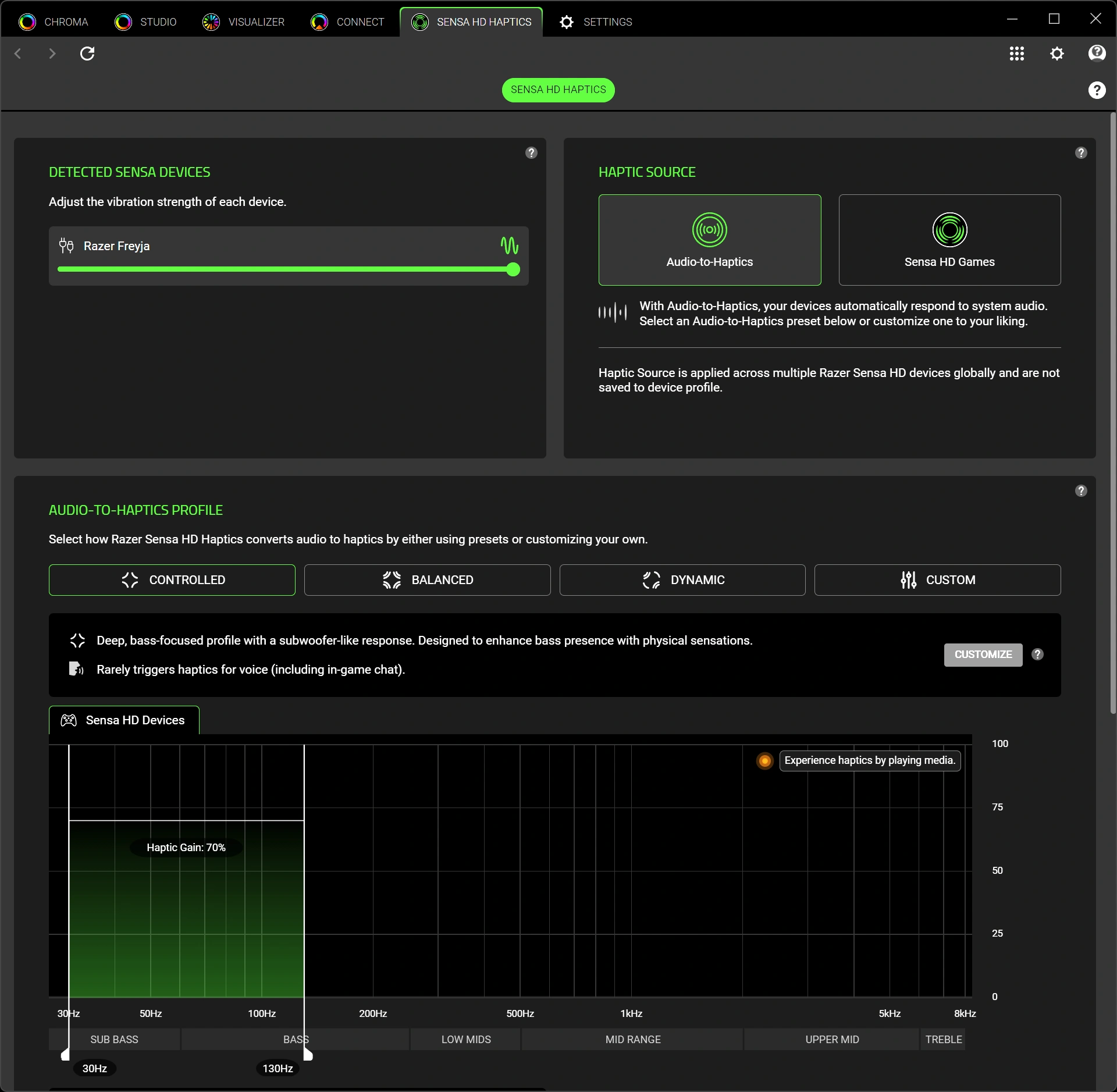Viewport: 1117px width, 1092px height.
Task: Open help for Haptic Source panel
Action: [x=1081, y=152]
